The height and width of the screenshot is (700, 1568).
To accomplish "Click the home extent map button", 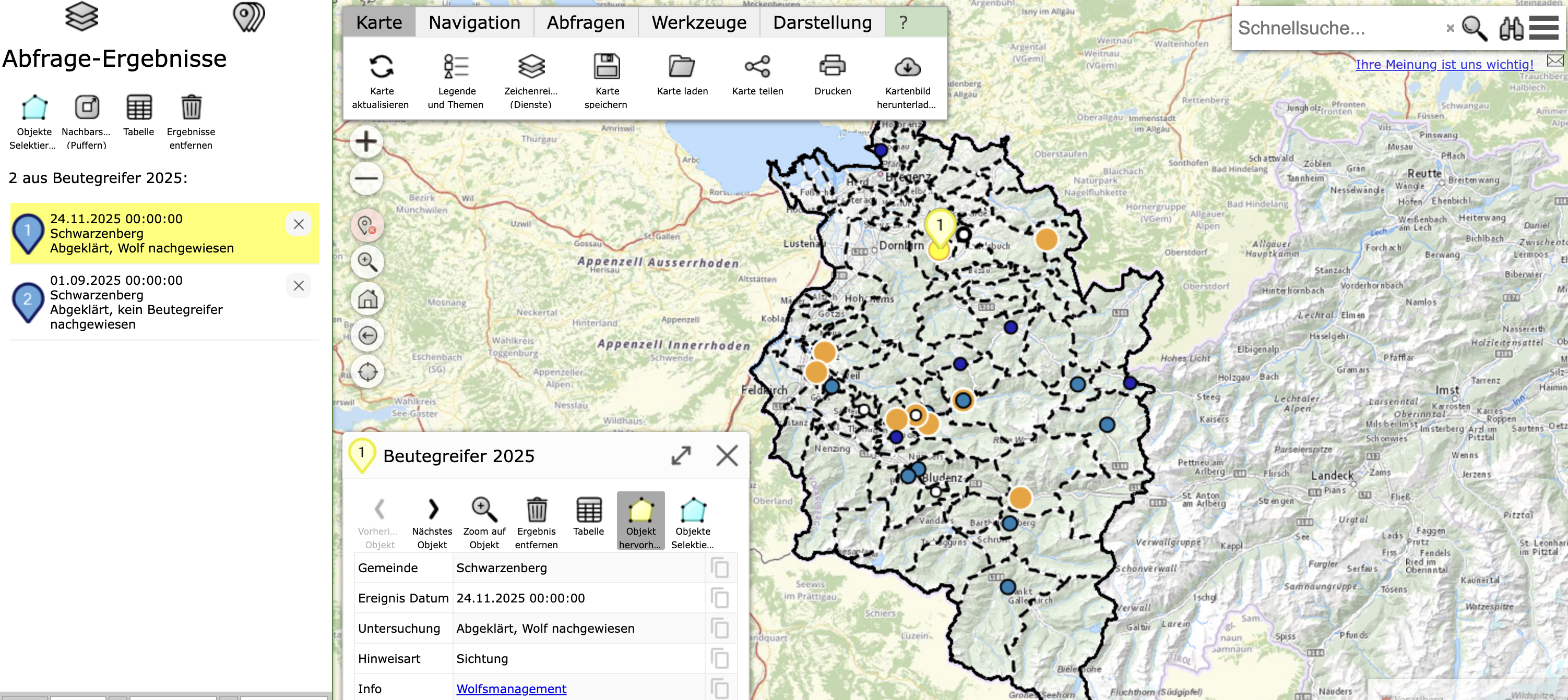I will (x=367, y=299).
